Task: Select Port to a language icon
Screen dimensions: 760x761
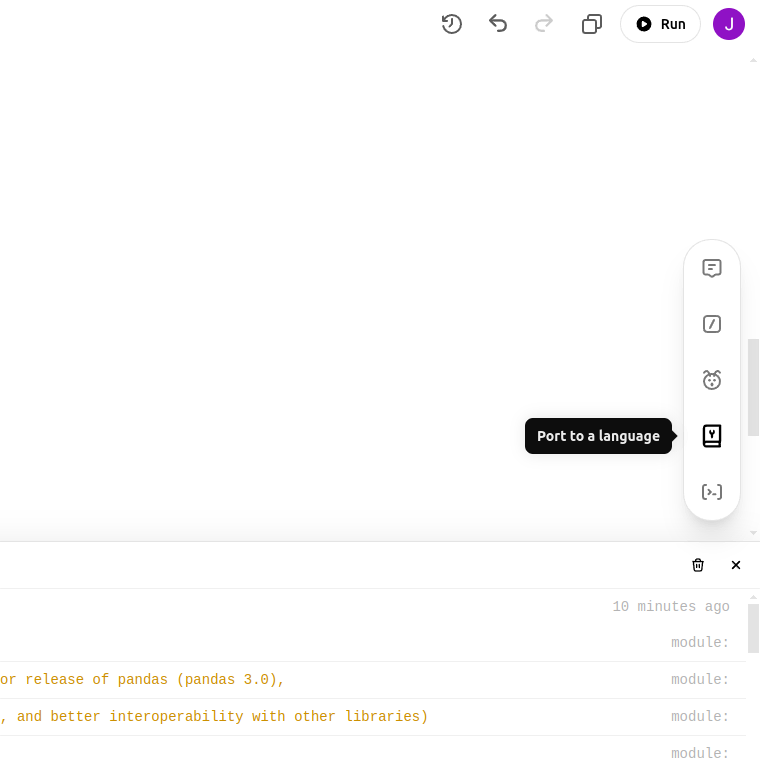Action: pos(712,436)
